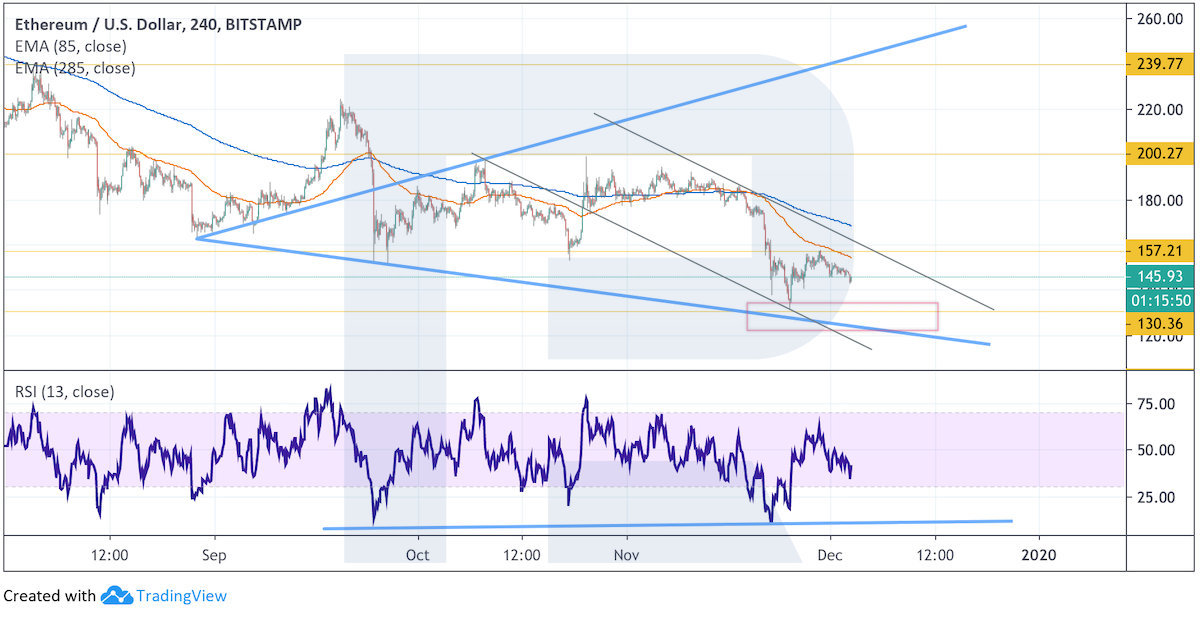Screen dimensions: 1200x618
Task: Click the Ethereum / U.S. Dollar chart title
Action: pyautogui.click(x=152, y=24)
